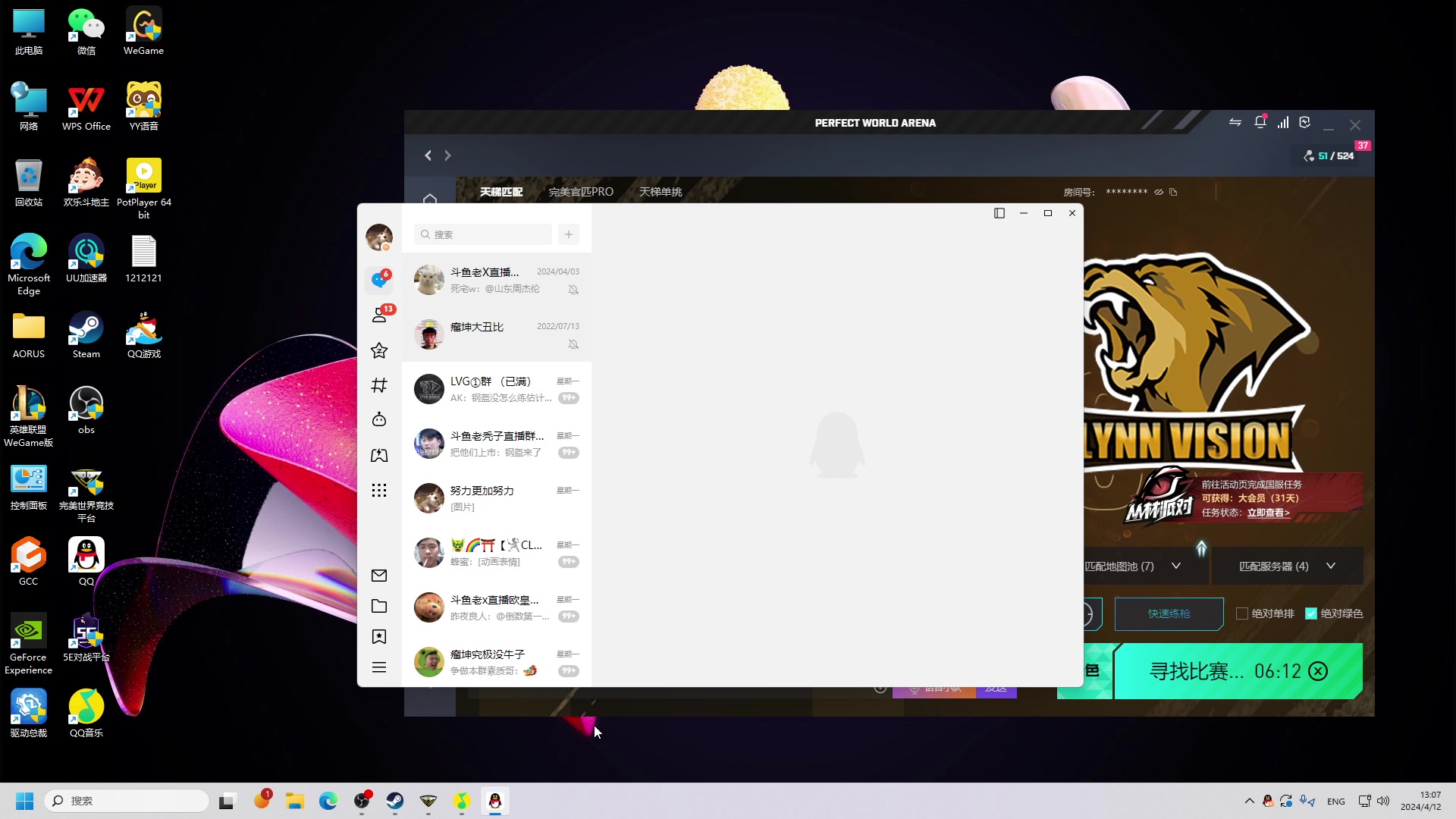Open the QQ penguin taskbar icon
Screen dimensions: 1456x819
(x=495, y=801)
